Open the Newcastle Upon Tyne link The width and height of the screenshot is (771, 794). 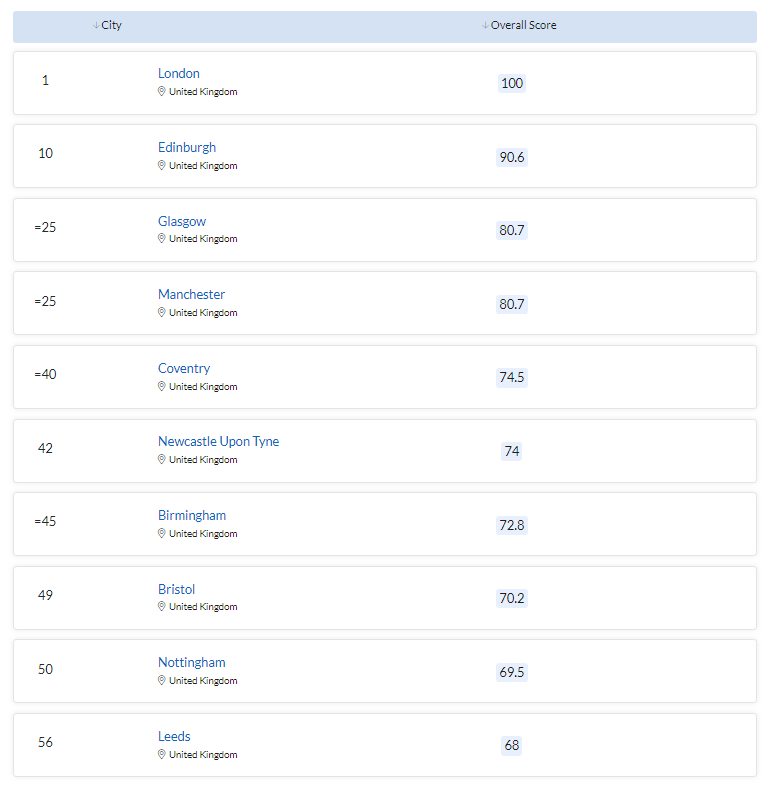click(x=219, y=442)
